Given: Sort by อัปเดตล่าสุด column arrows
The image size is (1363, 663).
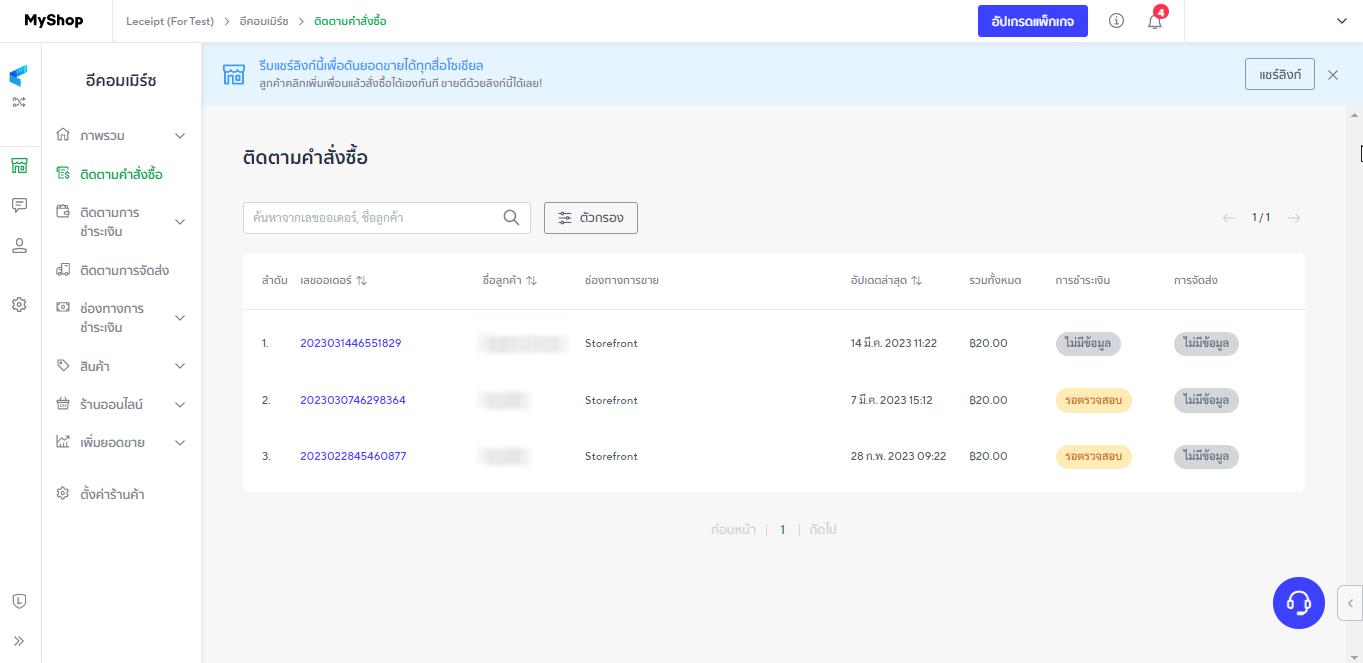Looking at the screenshot, I should point(916,281).
